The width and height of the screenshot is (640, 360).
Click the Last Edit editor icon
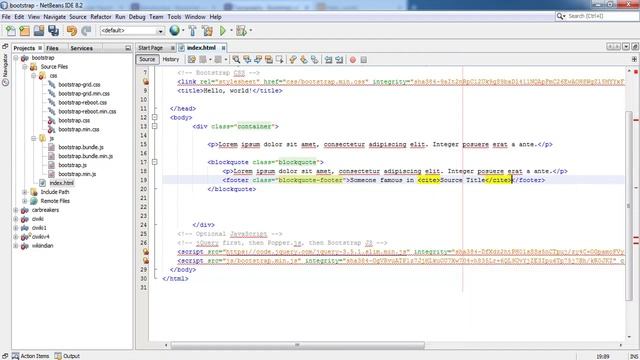(191, 60)
